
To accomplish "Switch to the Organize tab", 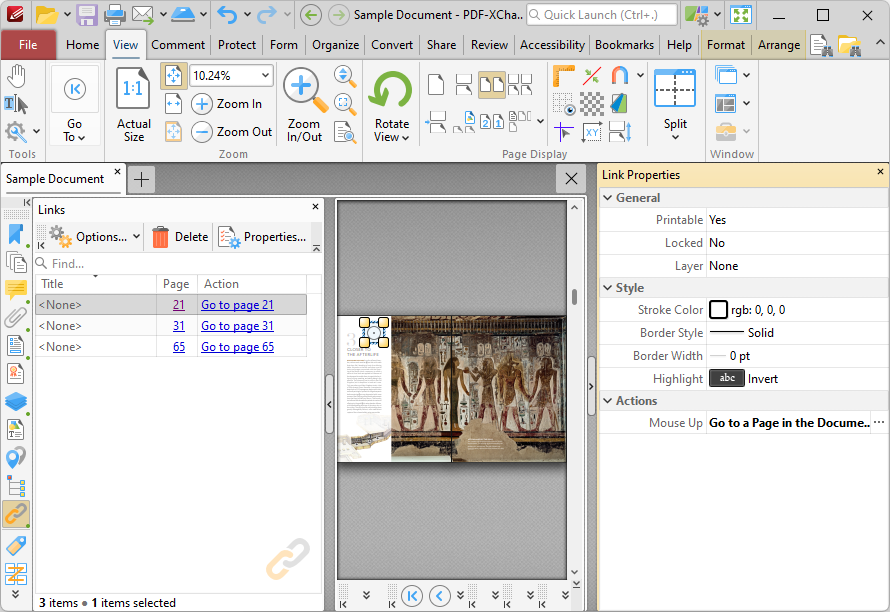I will tap(335, 45).
